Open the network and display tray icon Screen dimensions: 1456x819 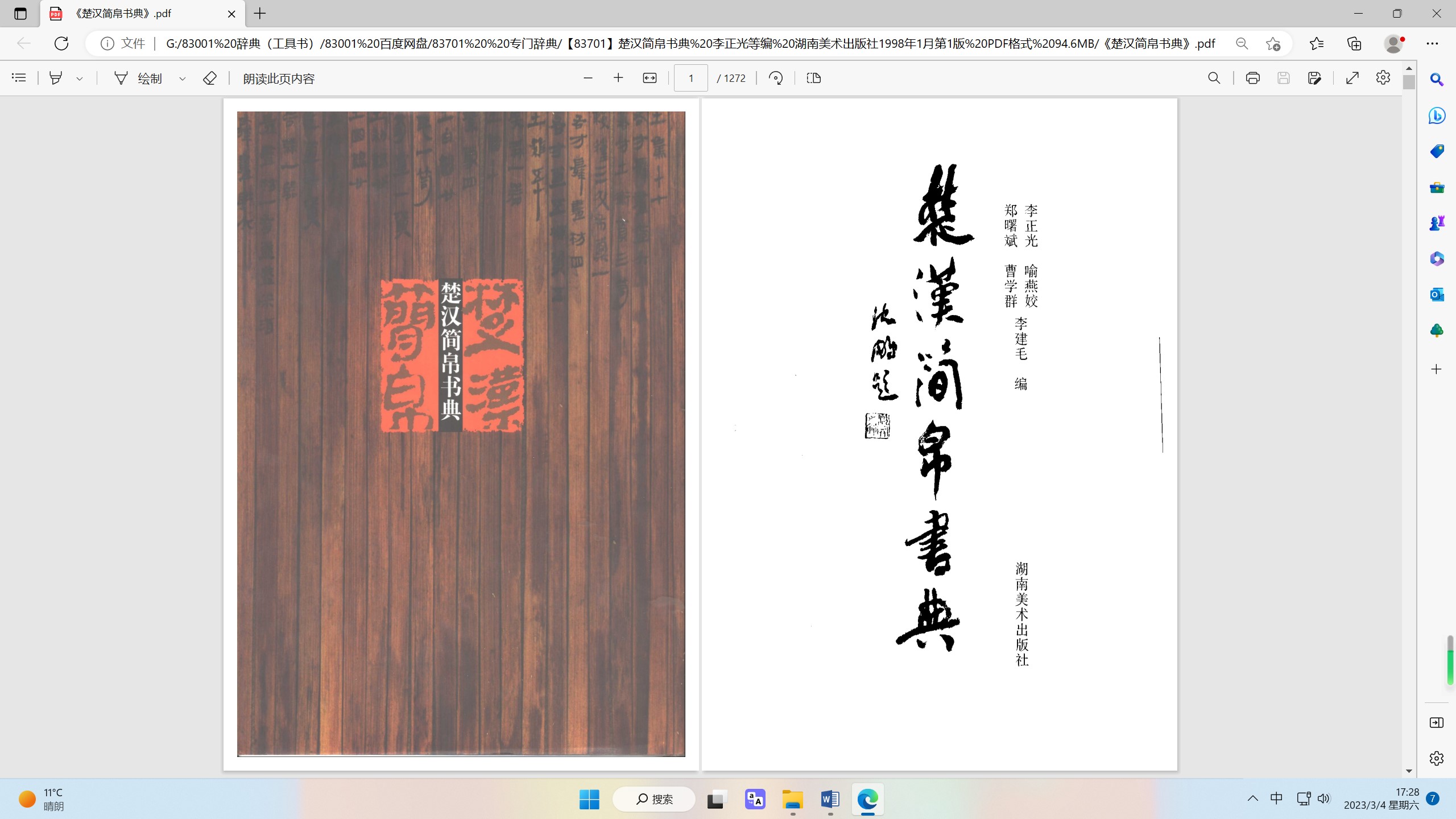click(x=1304, y=799)
